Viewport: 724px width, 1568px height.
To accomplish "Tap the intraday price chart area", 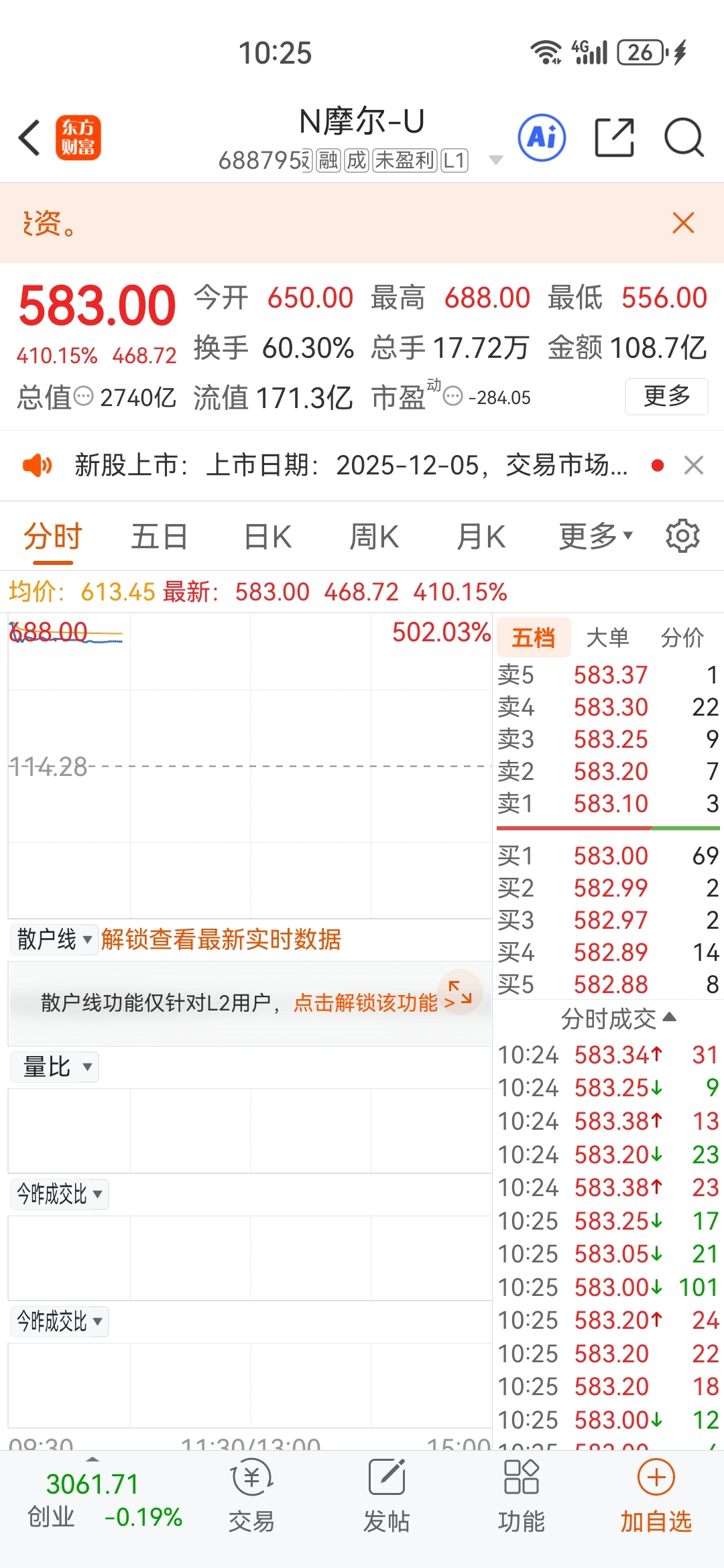I will tap(250, 766).
